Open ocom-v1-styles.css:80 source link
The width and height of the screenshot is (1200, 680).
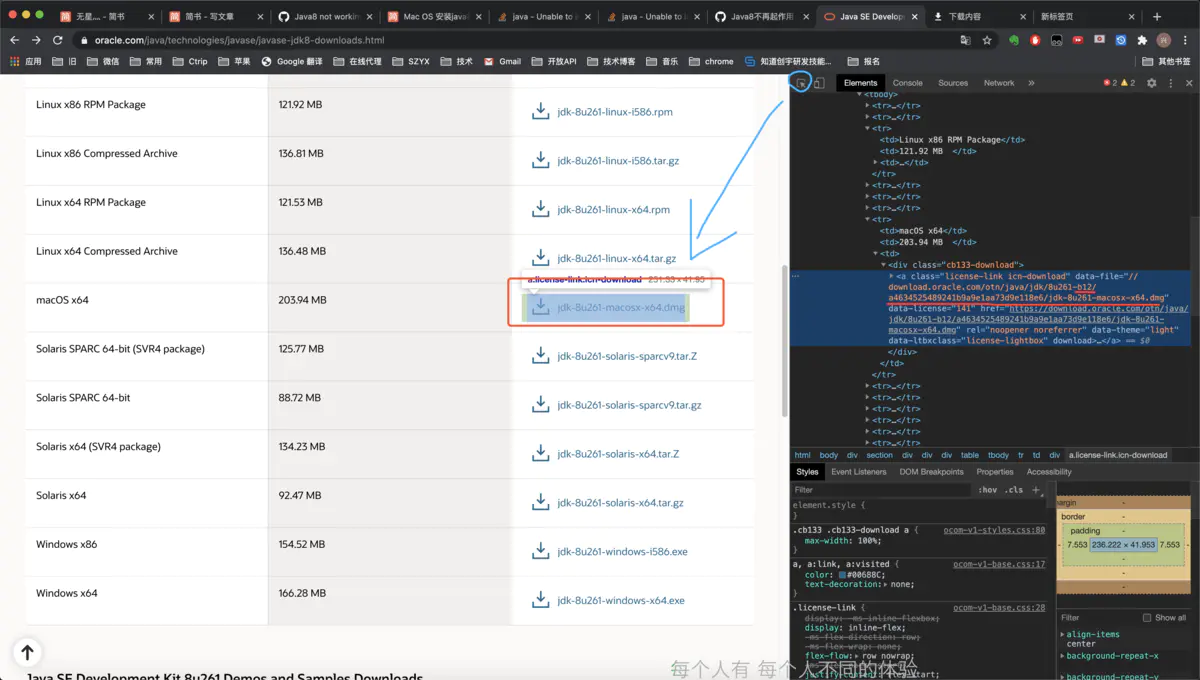[x=994, y=530]
